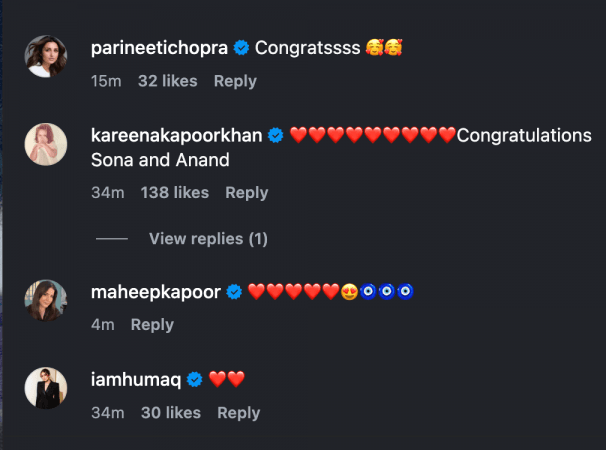Open kareenakapoorkhan's profile avatar
This screenshot has height=450, width=606.
tap(45, 144)
